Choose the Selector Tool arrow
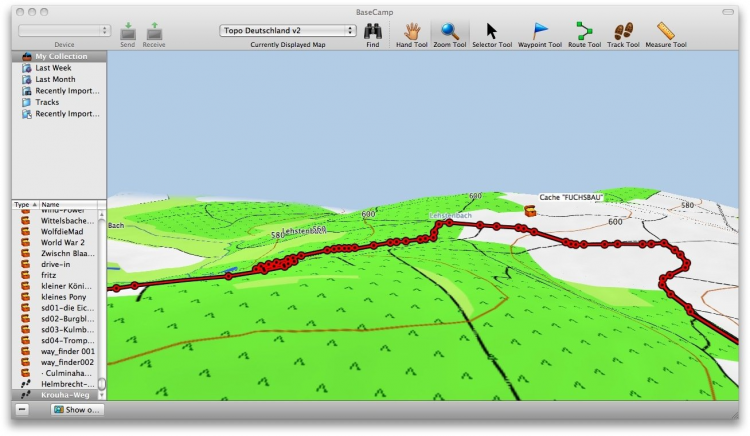750x436 pixels. (492, 35)
